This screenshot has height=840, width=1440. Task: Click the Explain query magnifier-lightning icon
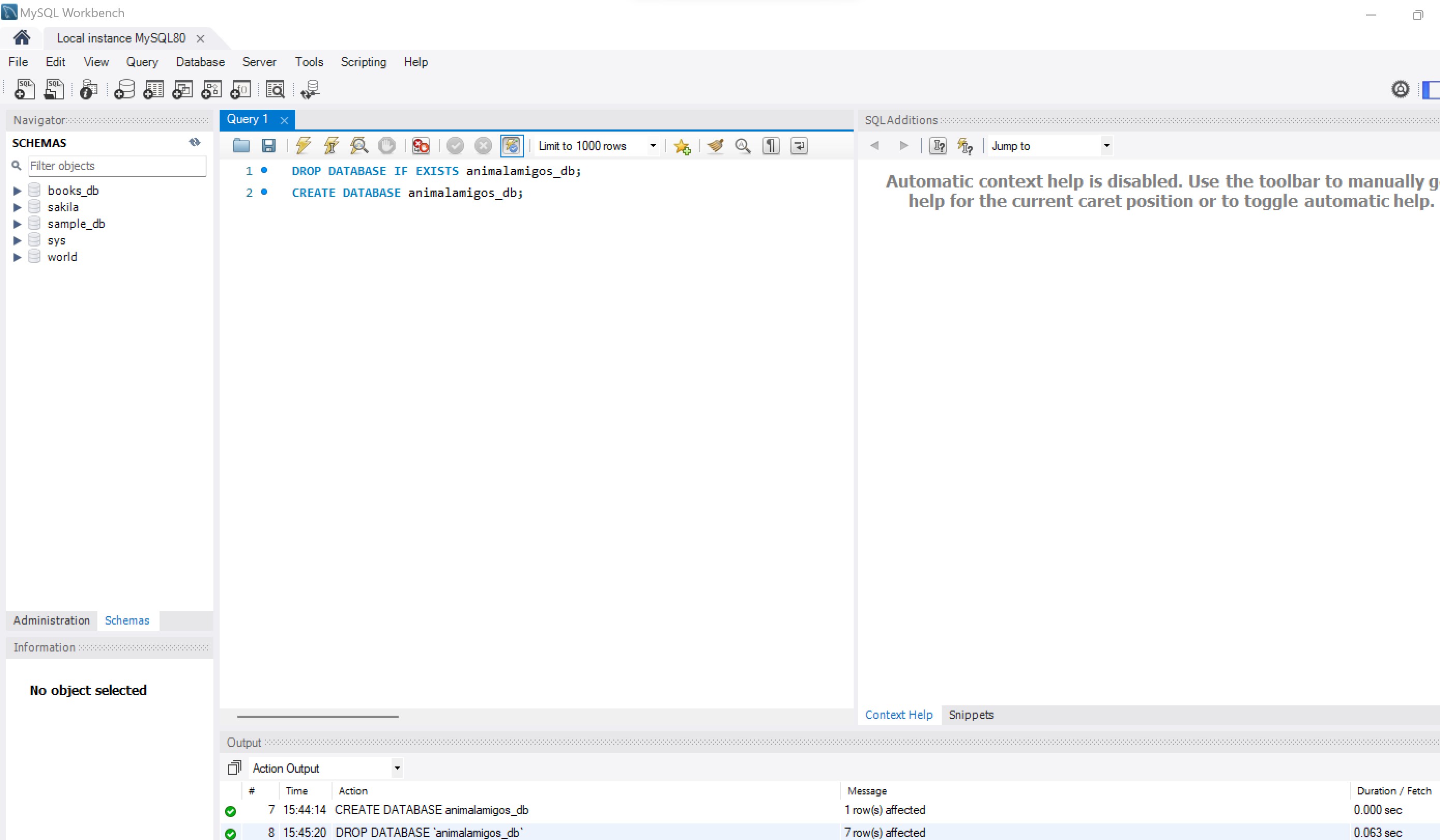point(359,146)
